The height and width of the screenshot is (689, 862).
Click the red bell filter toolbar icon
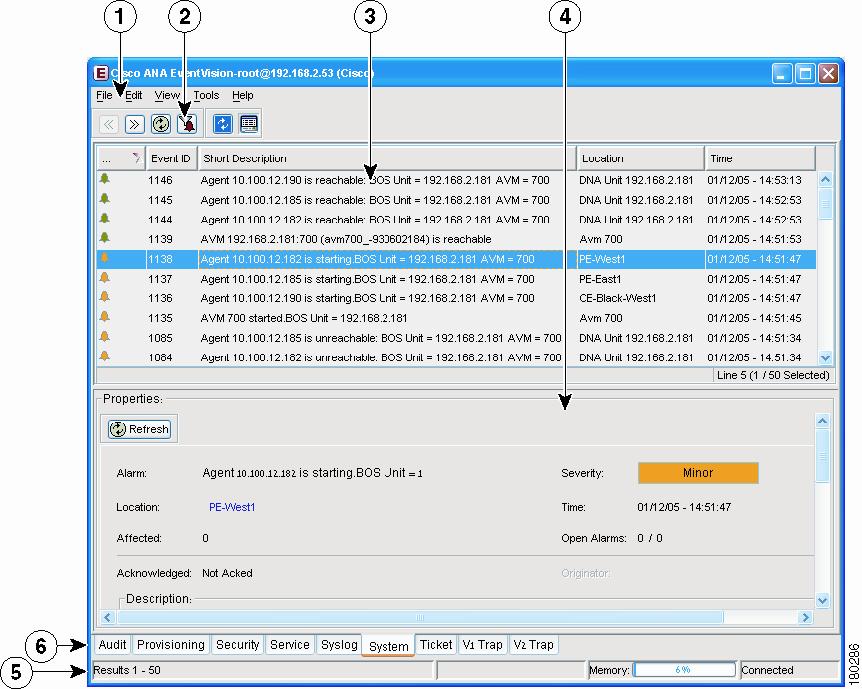pos(187,124)
